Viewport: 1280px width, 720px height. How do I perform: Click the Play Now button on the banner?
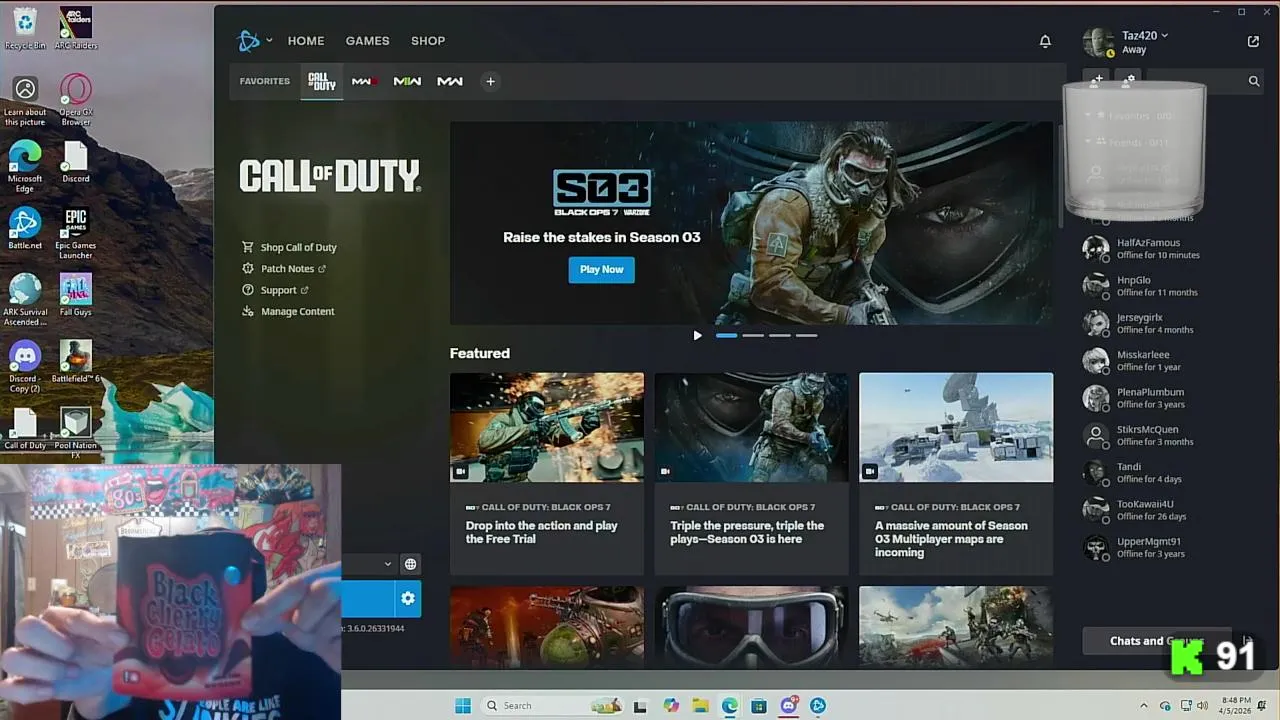602,270
